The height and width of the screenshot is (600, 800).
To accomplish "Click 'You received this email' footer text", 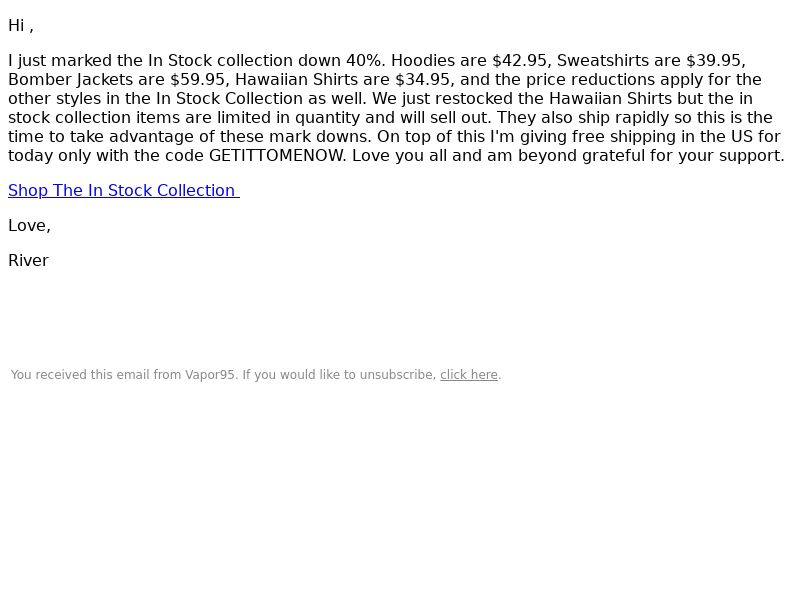I will (80, 375).
